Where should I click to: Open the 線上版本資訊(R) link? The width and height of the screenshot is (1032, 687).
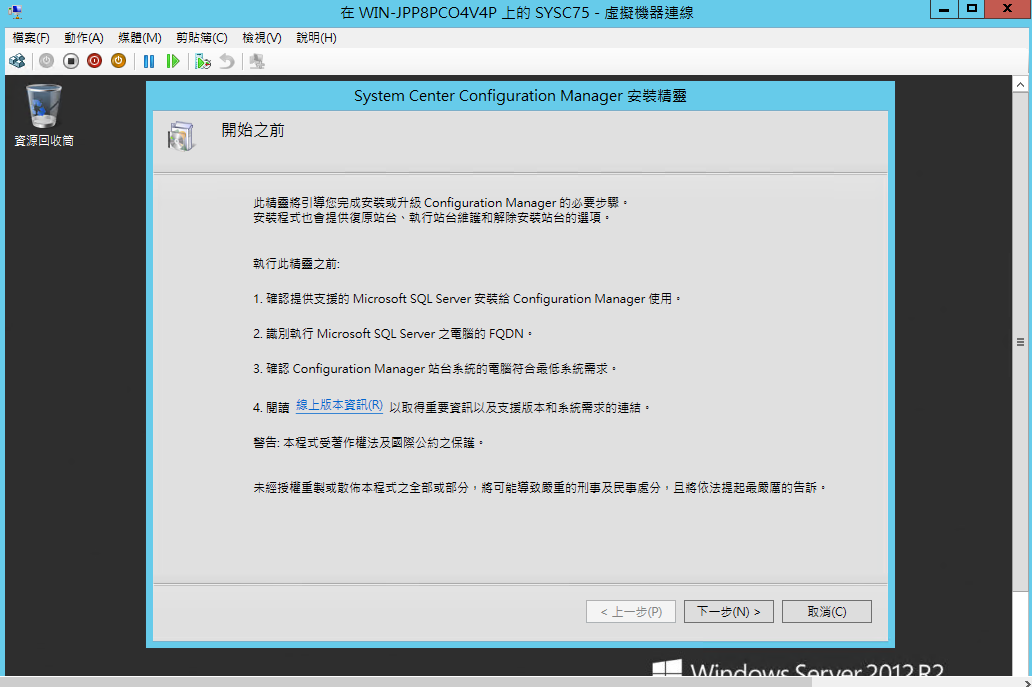tap(339, 405)
